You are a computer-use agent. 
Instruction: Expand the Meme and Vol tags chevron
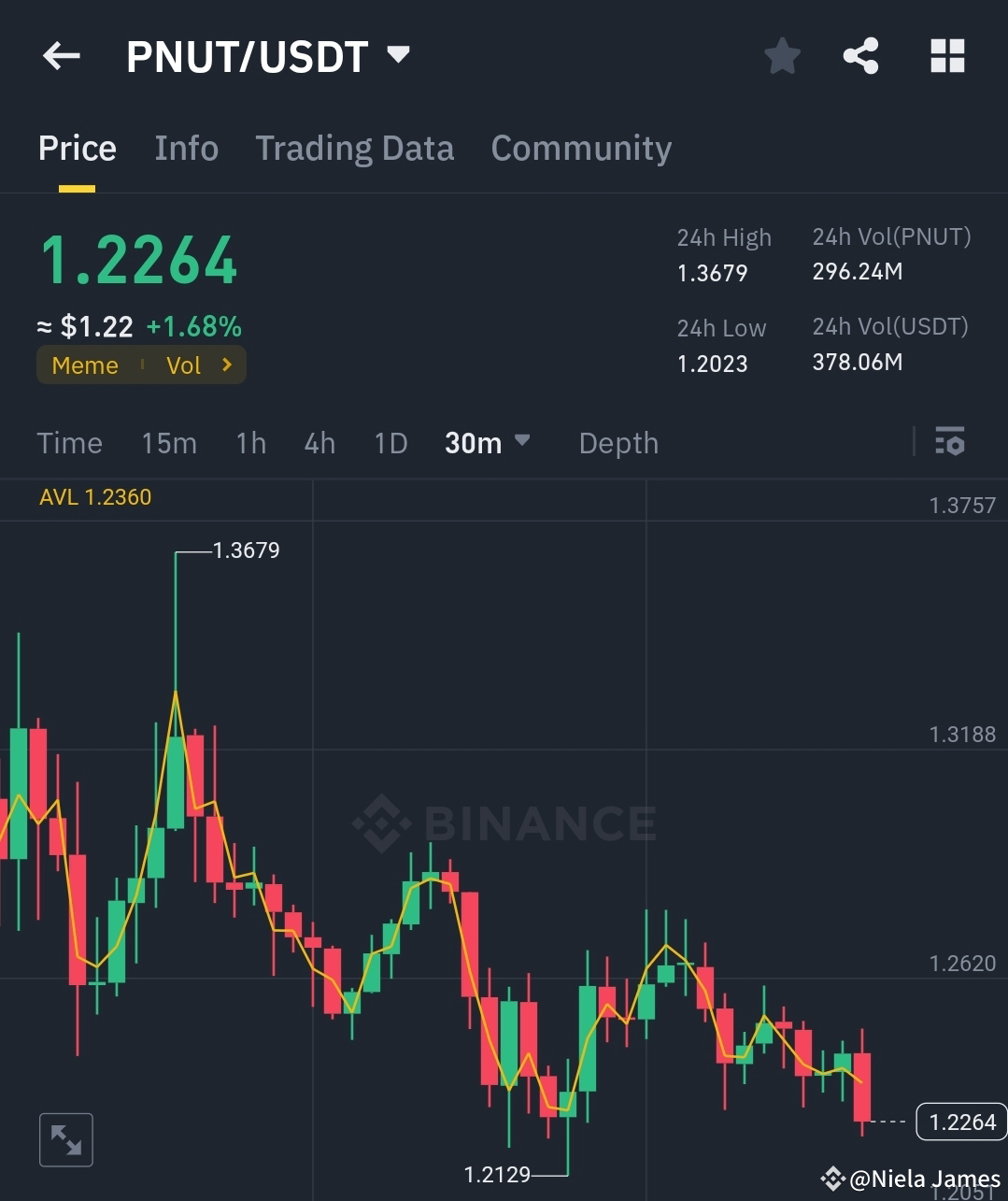tap(227, 365)
